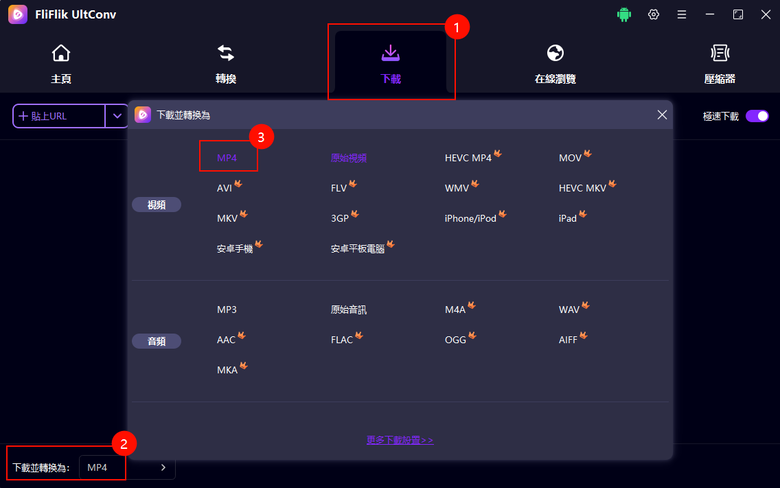
Task: Select the 視頻 category button
Action: tap(156, 204)
